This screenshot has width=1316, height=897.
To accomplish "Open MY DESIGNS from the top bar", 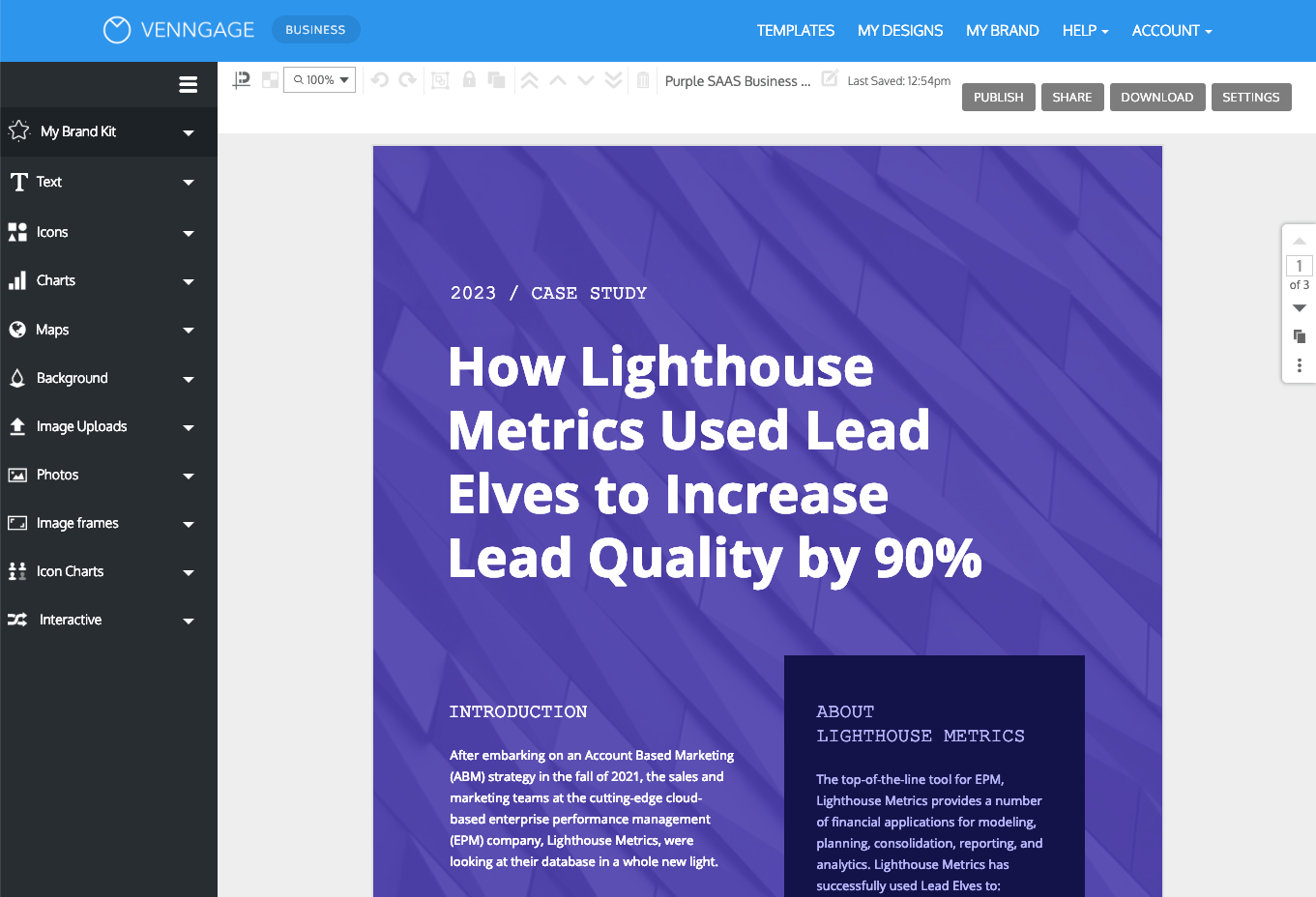I will pyautogui.click(x=900, y=30).
